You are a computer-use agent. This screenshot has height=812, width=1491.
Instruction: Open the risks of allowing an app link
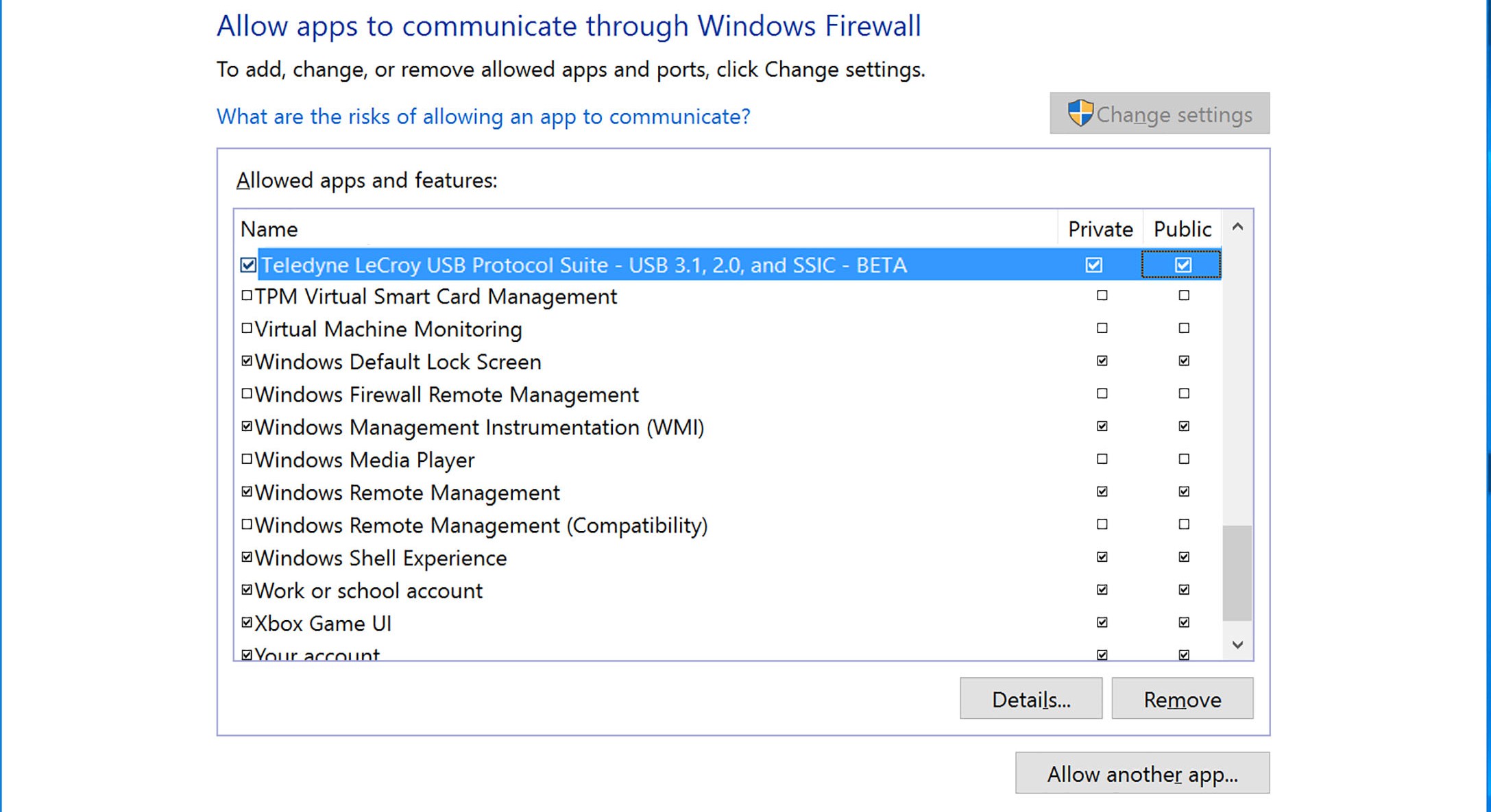[483, 116]
